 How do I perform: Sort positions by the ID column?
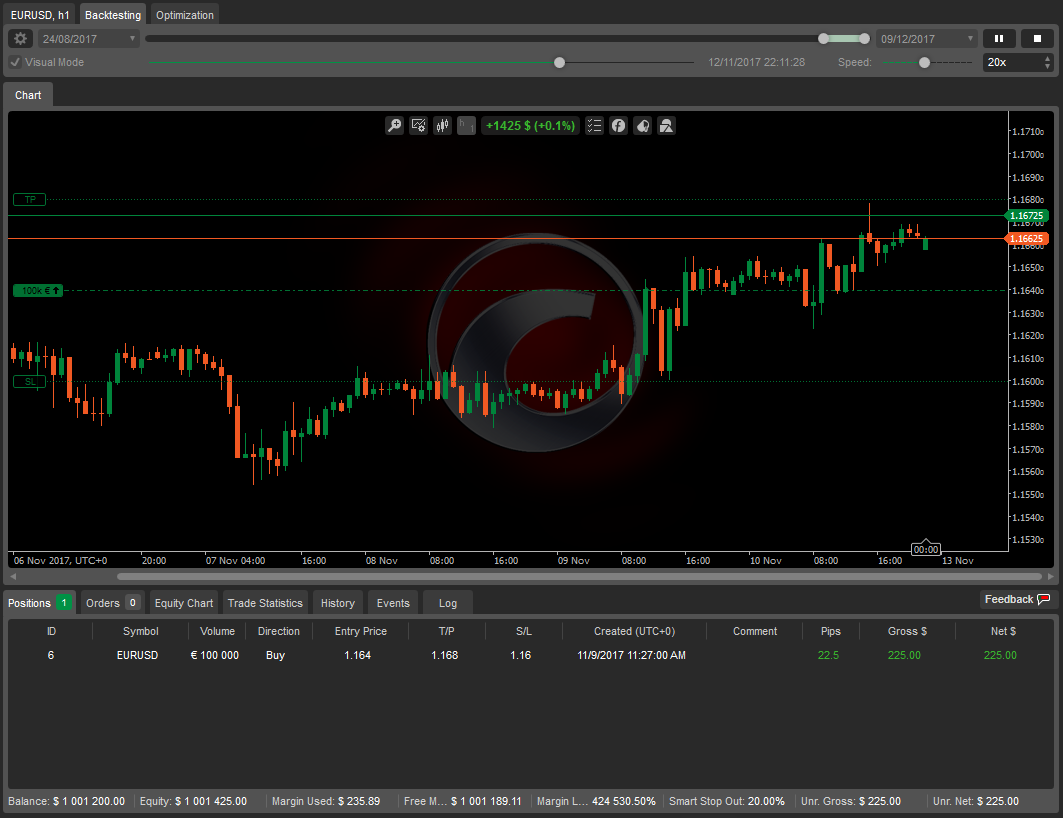[x=52, y=631]
